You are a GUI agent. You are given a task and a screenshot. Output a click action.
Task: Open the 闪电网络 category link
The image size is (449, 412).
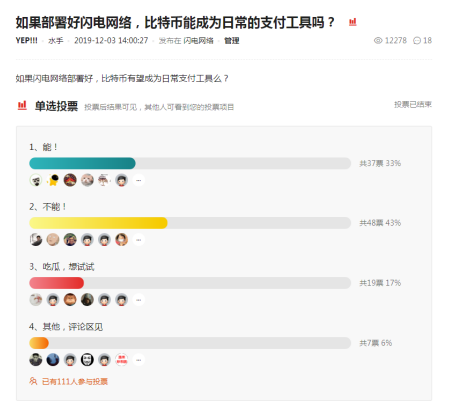point(198,41)
